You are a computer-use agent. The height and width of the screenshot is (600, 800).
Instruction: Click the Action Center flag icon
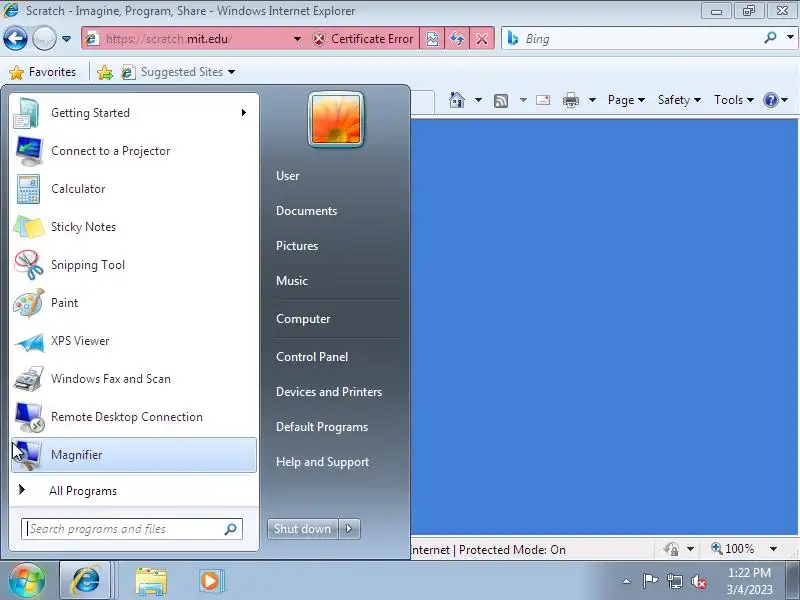650,581
